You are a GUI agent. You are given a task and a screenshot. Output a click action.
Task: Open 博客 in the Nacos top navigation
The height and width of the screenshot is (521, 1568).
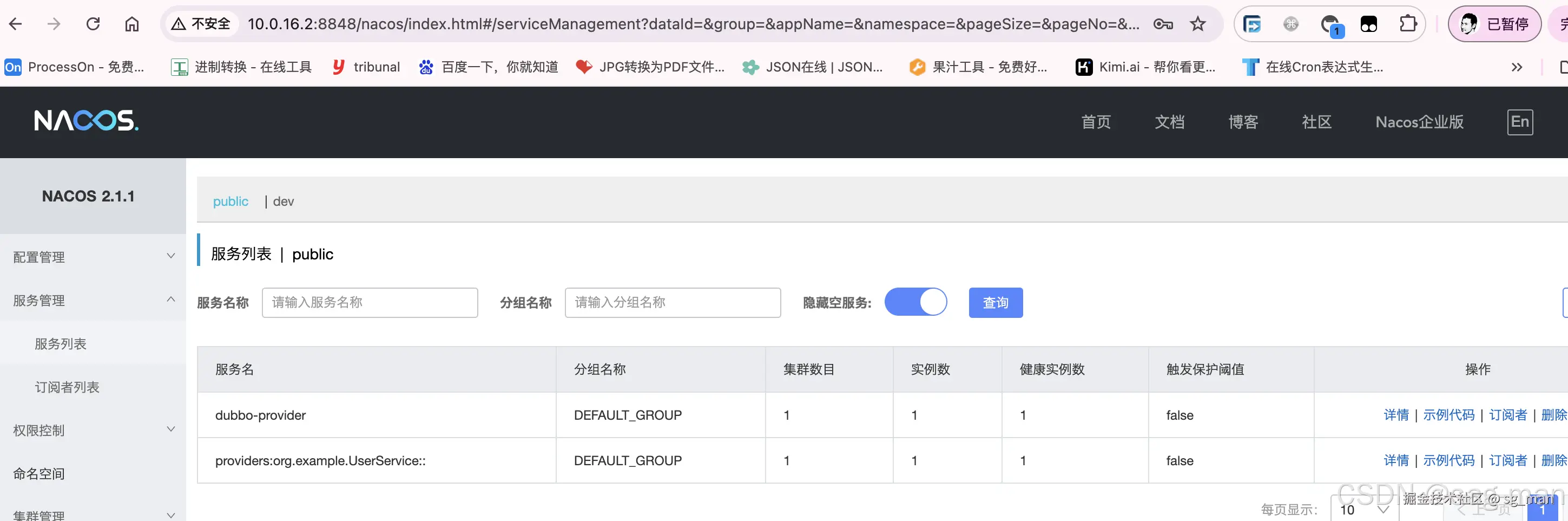(x=1243, y=122)
